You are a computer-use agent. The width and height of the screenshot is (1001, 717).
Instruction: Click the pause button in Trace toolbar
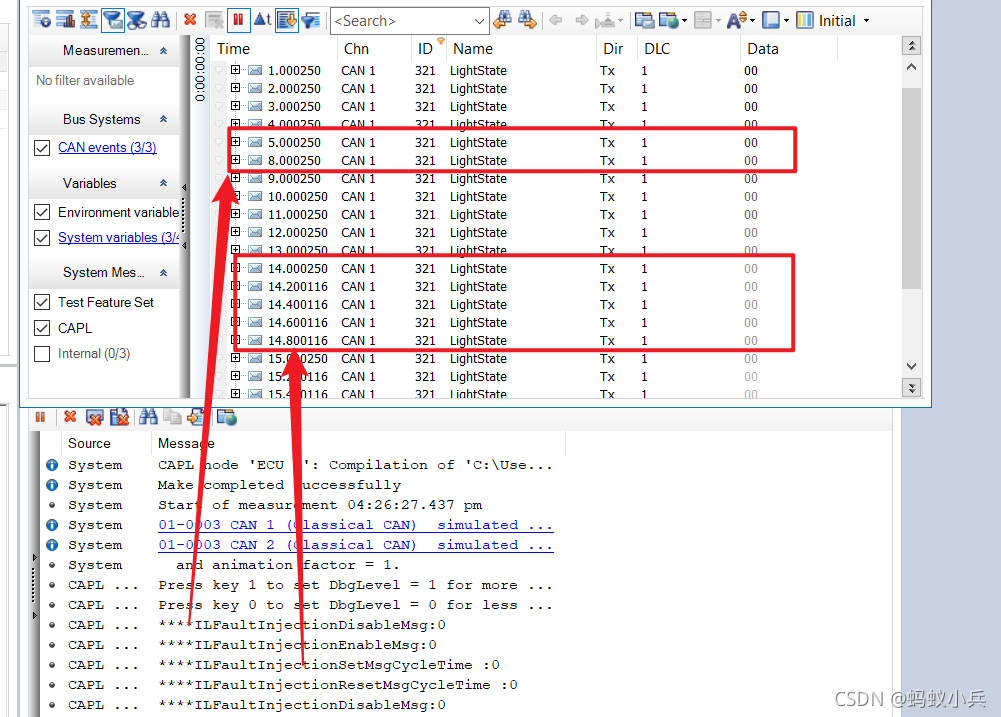coord(237,20)
